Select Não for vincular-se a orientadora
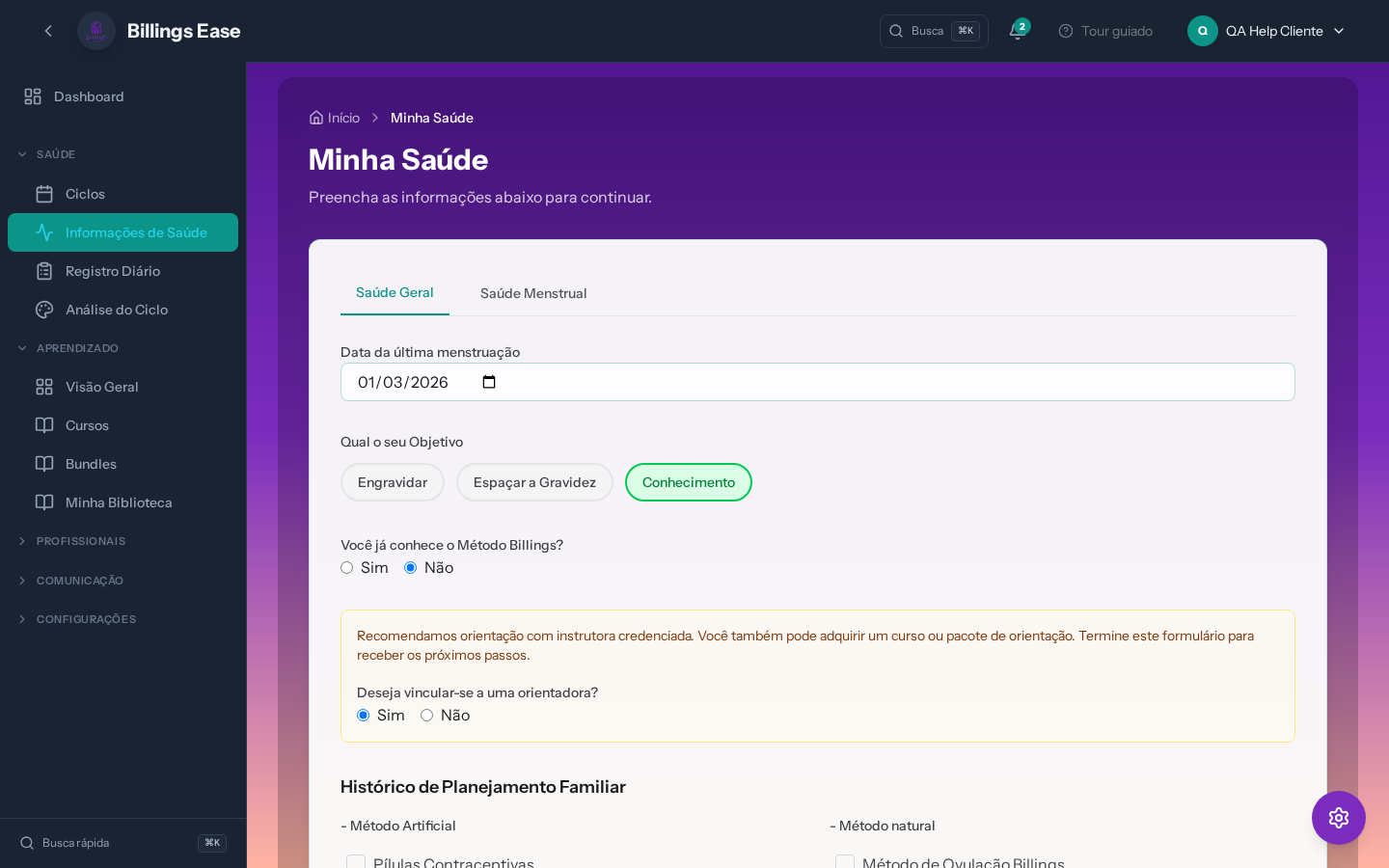1389x868 pixels. click(426, 716)
